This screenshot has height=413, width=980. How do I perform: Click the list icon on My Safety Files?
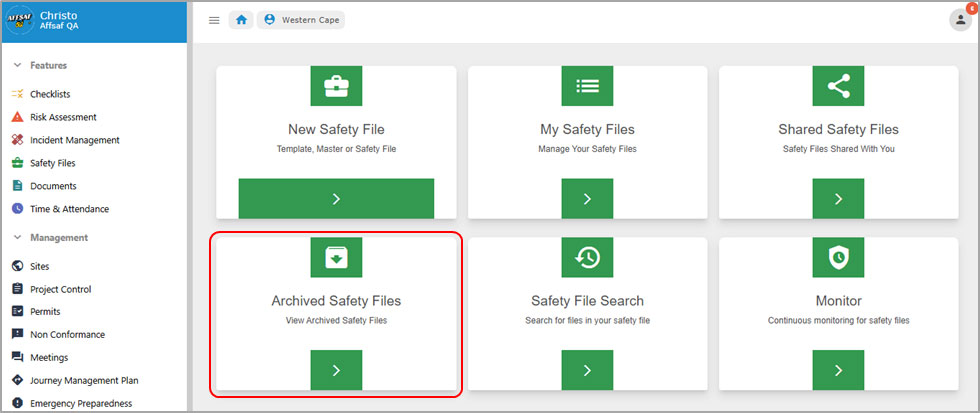[588, 86]
